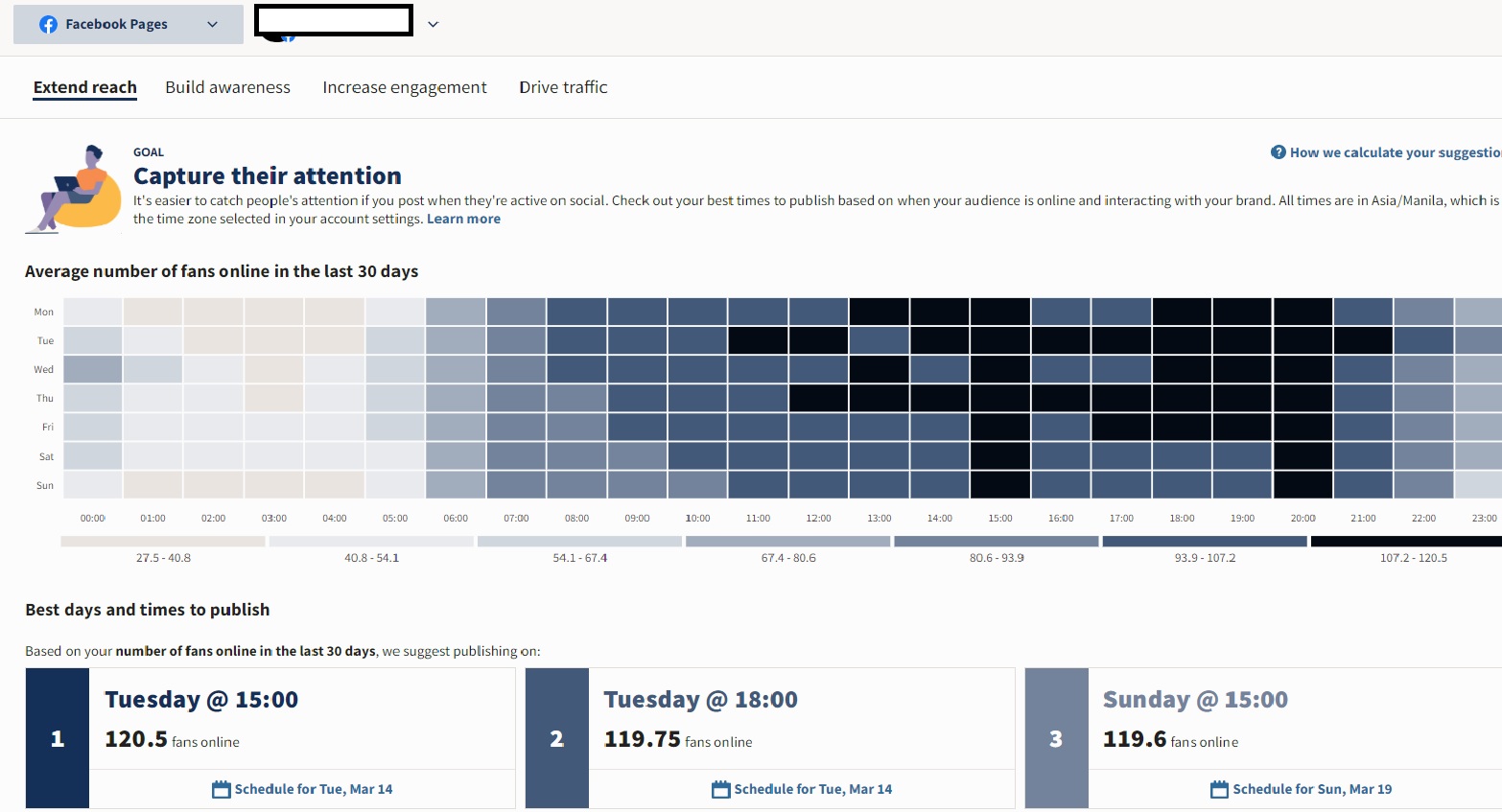Click the "Sun" row label
The image size is (1502, 812).
tap(45, 485)
